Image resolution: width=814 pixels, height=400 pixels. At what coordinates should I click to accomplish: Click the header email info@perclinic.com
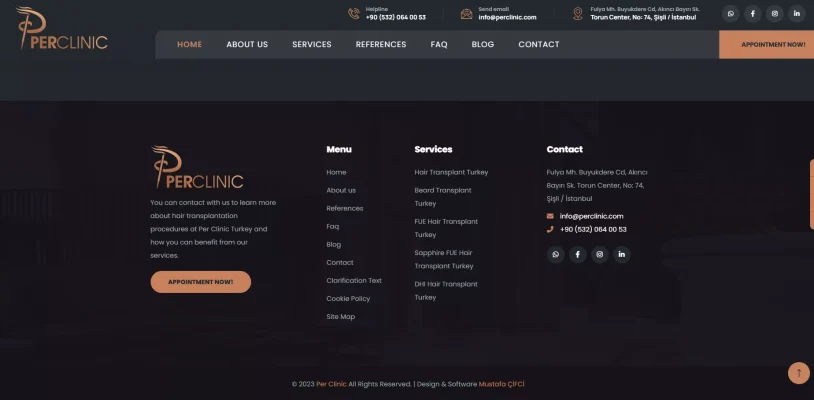pyautogui.click(x=507, y=17)
